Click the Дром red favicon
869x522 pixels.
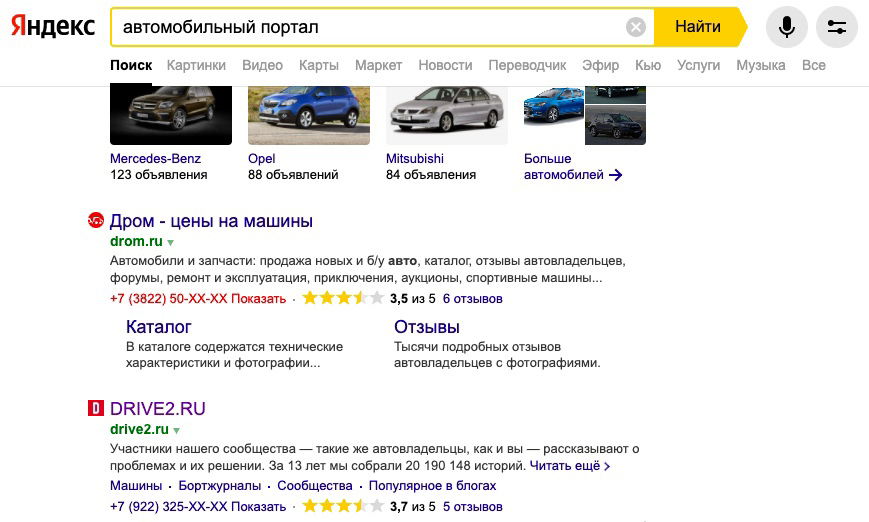point(96,221)
